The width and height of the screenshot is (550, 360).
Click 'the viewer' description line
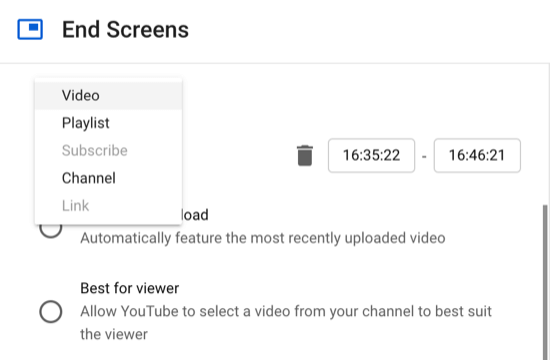point(114,334)
